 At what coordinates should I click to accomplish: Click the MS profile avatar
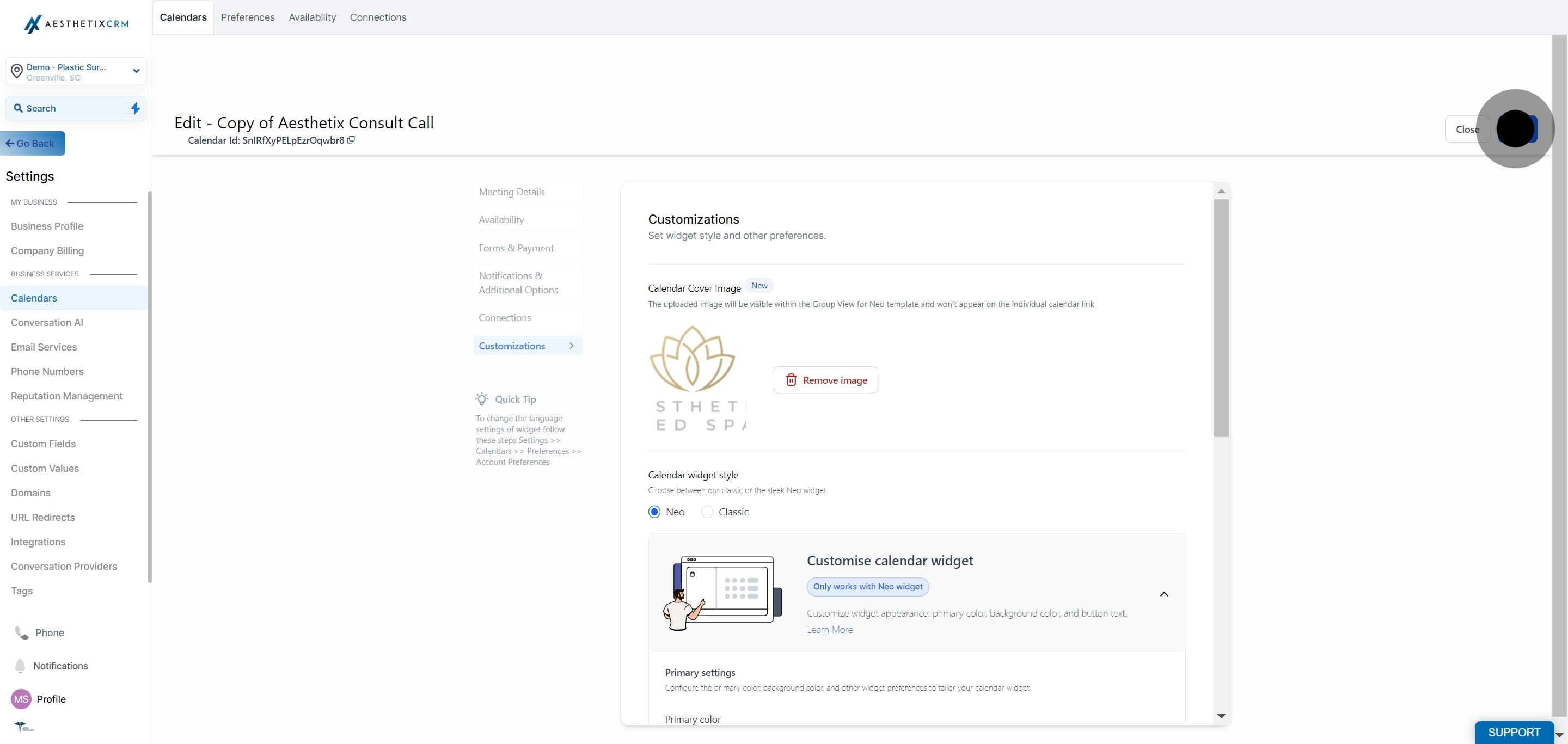click(21, 699)
